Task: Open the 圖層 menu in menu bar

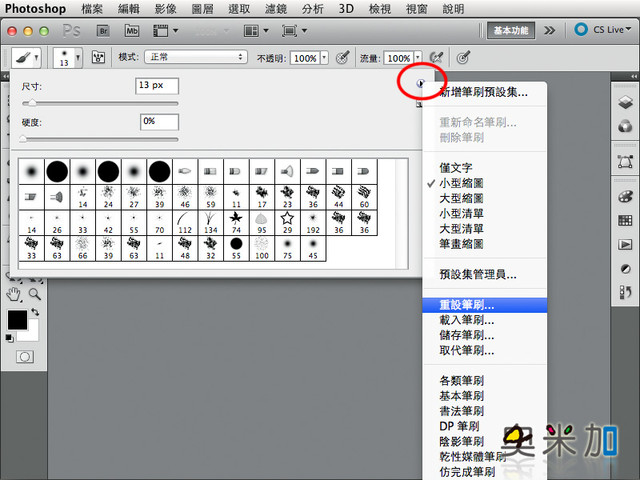Action: click(202, 9)
